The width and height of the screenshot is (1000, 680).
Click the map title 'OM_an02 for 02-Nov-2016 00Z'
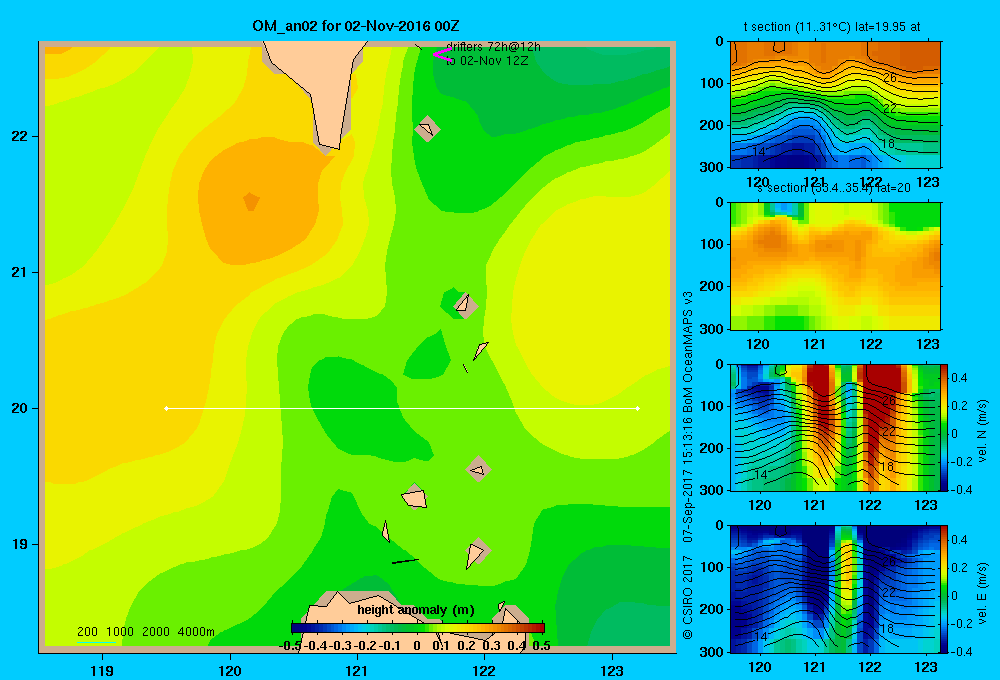(355, 26)
